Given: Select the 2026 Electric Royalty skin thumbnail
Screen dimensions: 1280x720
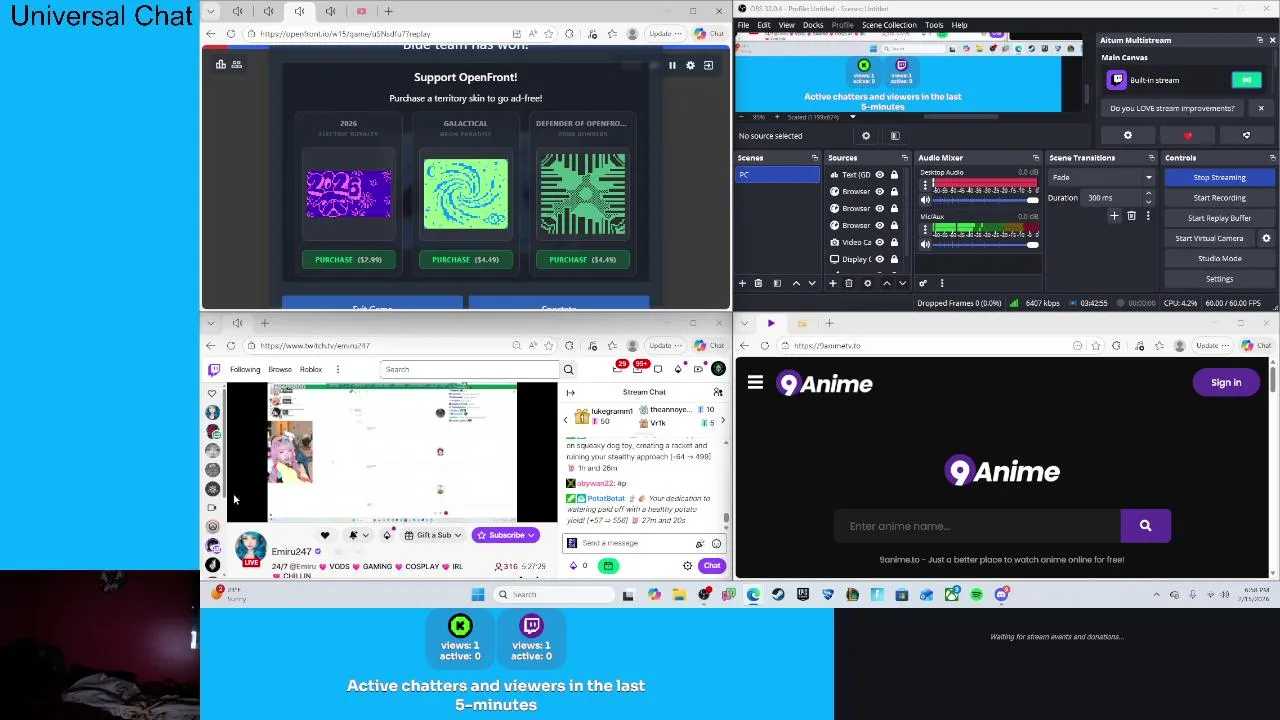Looking at the screenshot, I should pyautogui.click(x=348, y=193).
